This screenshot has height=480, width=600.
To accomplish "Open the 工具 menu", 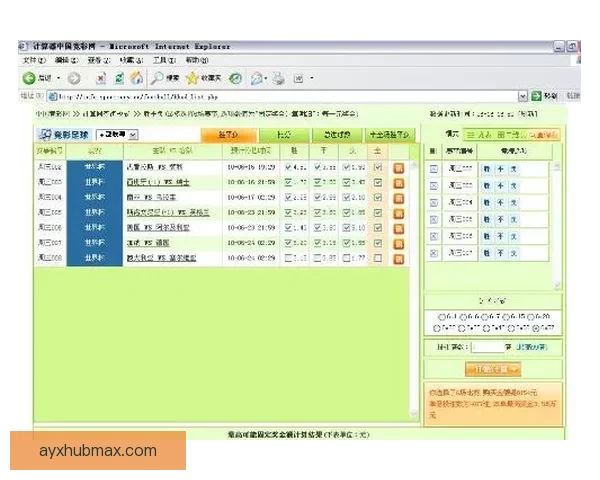I will [165, 60].
